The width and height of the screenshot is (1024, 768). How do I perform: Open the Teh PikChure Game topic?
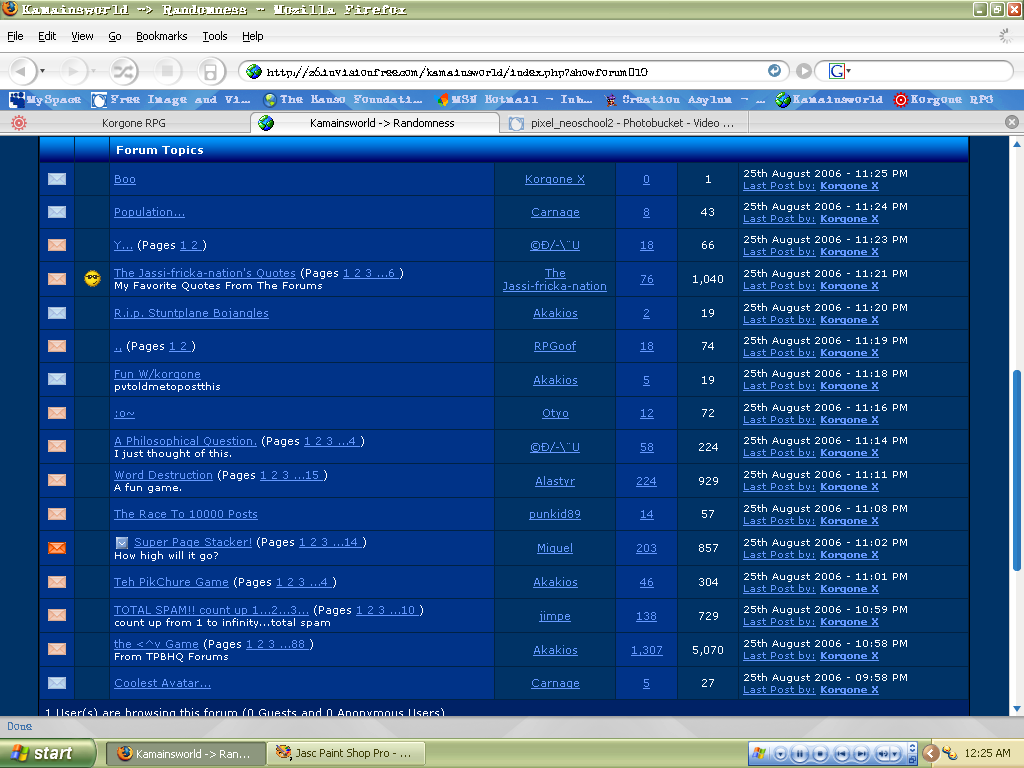171,582
